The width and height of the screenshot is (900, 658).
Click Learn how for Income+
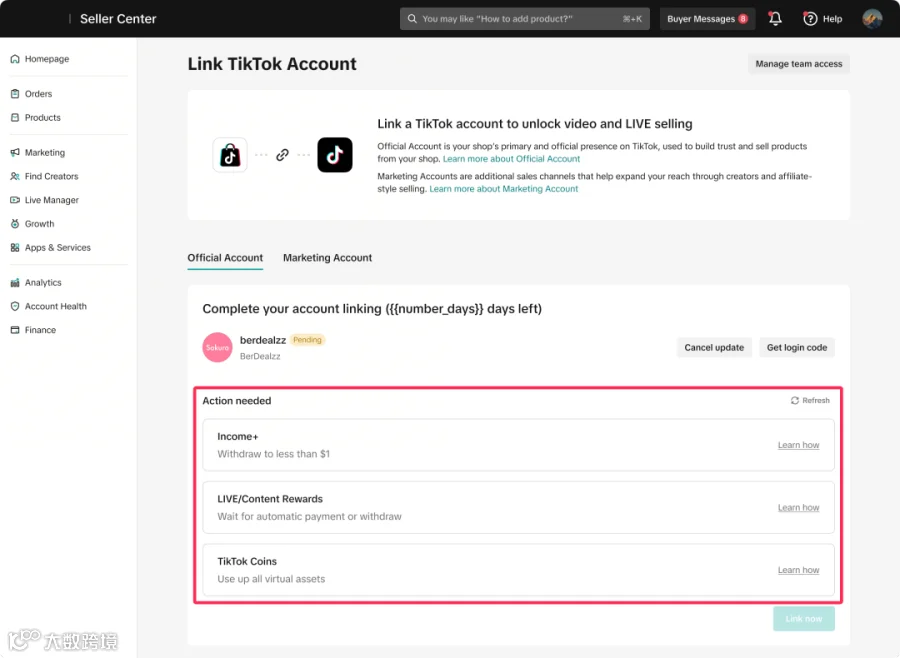pyautogui.click(x=798, y=445)
